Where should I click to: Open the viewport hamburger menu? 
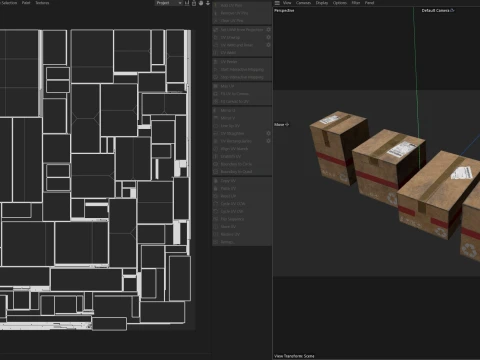pyautogui.click(x=277, y=3)
